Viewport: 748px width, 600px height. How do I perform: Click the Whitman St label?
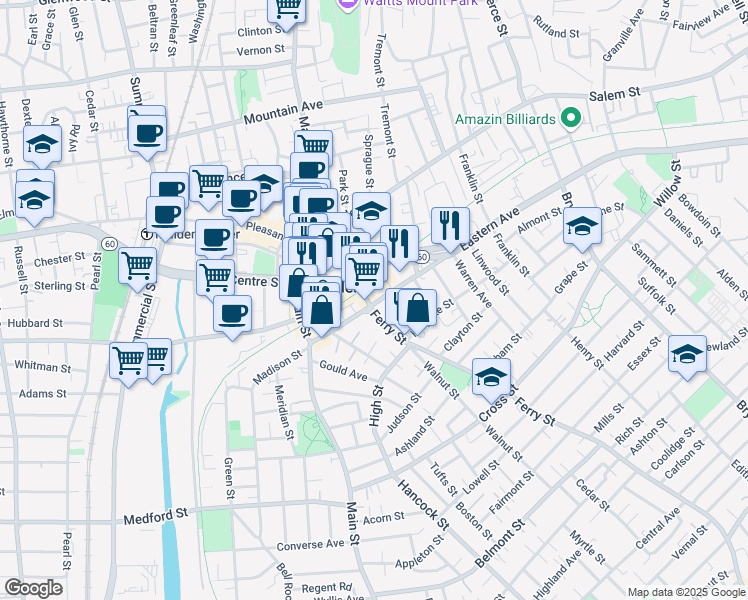click(x=42, y=366)
